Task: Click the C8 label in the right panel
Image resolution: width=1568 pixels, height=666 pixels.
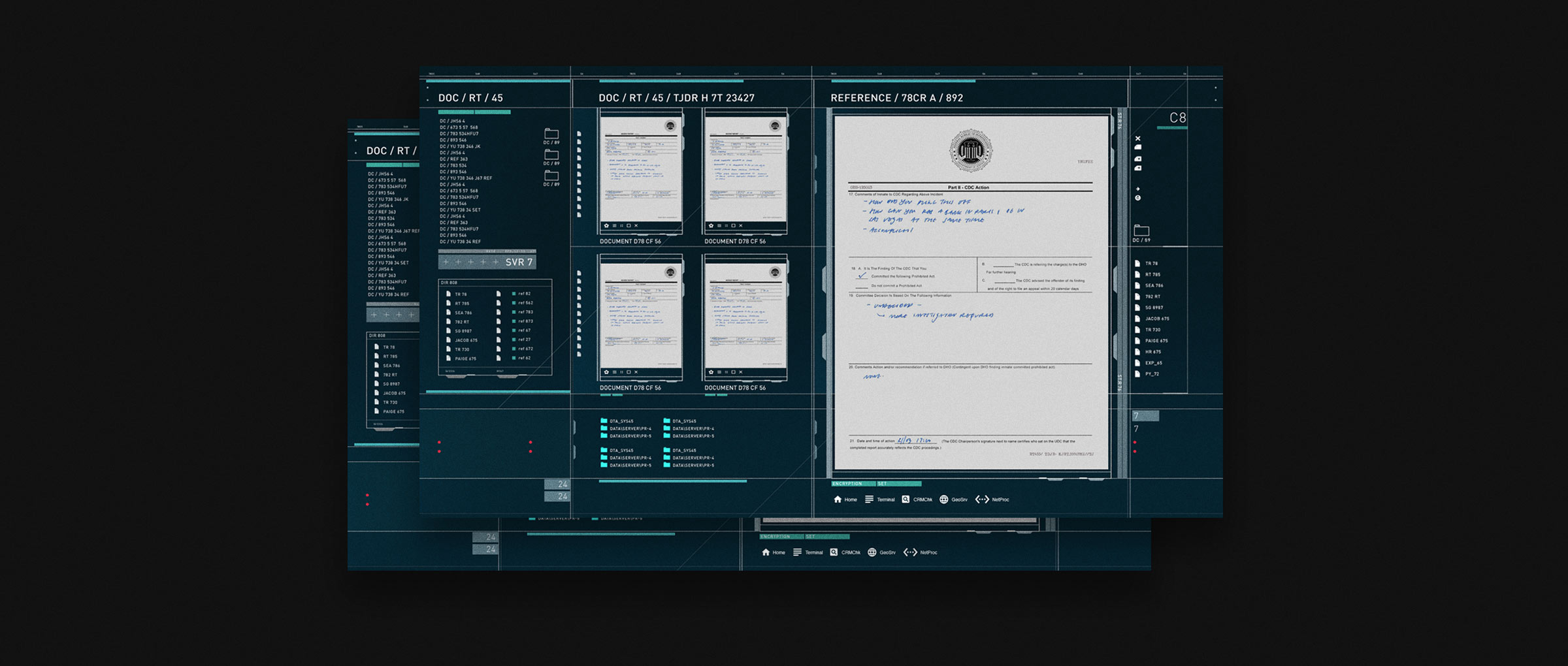Action: click(x=1177, y=118)
